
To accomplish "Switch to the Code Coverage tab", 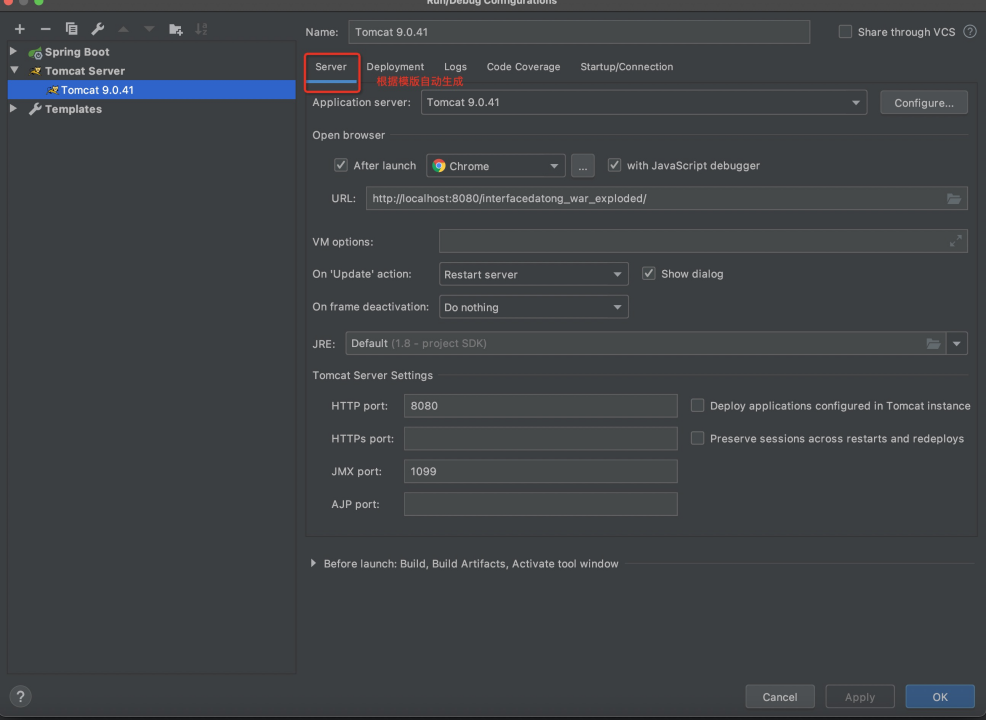I will pyautogui.click(x=523, y=67).
